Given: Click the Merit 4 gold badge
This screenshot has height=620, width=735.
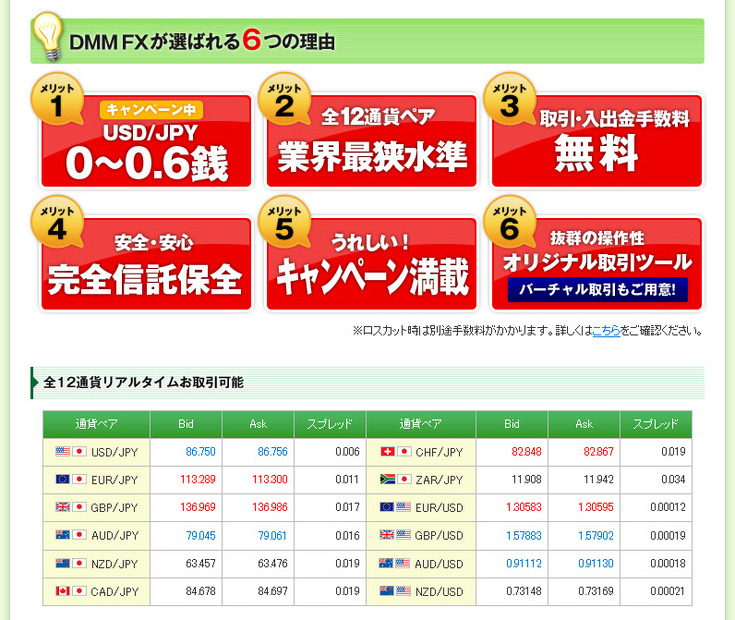Looking at the screenshot, I should coord(57,224).
